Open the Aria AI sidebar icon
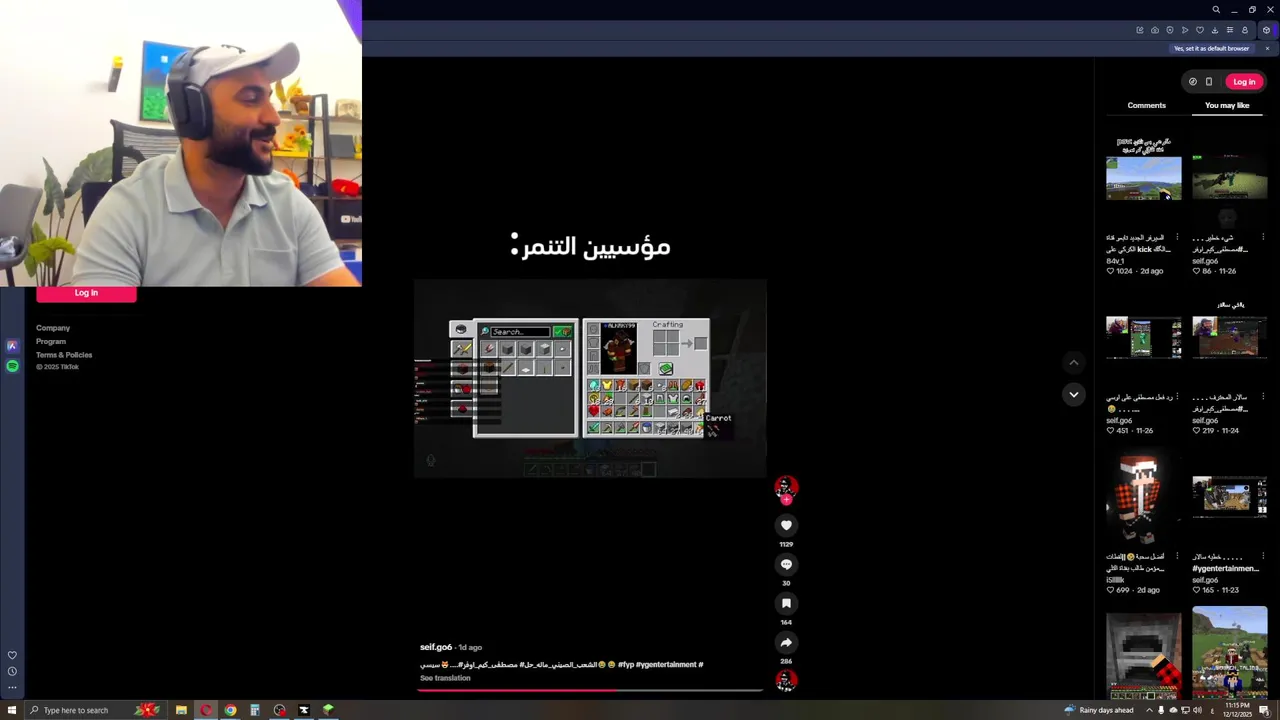Image resolution: width=1280 pixels, height=720 pixels. pos(12,345)
